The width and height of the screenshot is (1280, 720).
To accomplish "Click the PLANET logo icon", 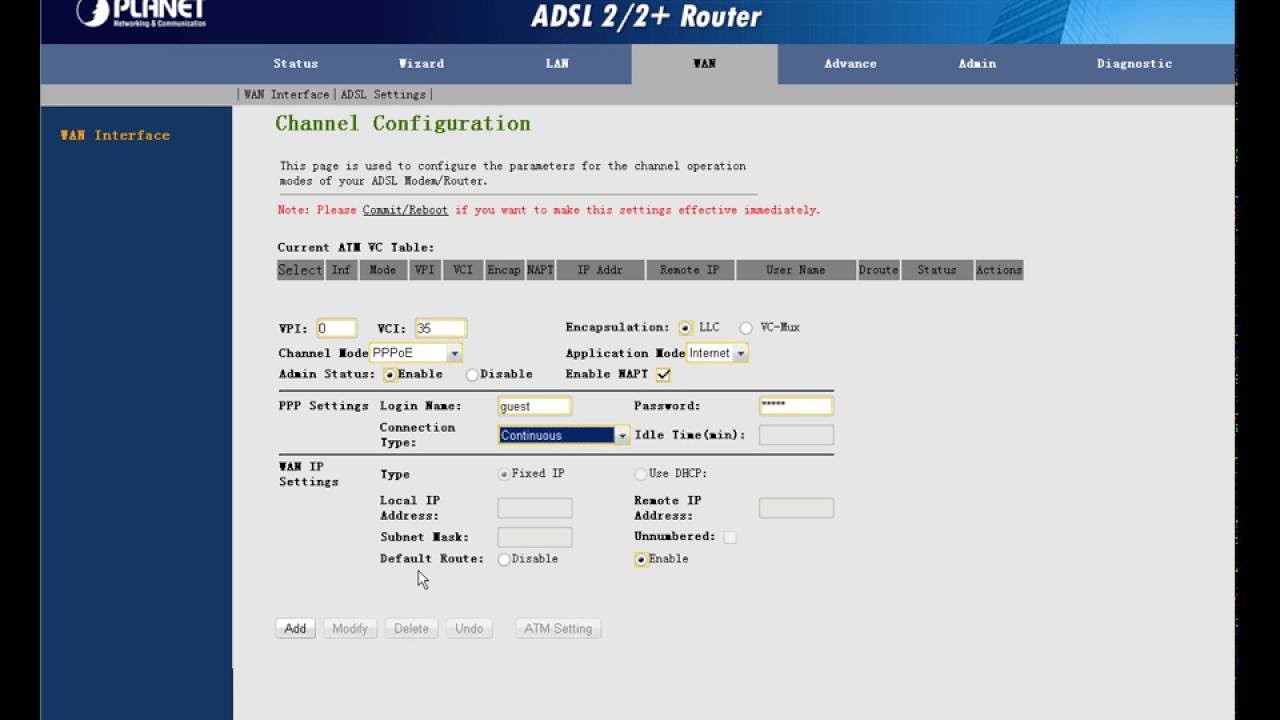I will click(141, 12).
